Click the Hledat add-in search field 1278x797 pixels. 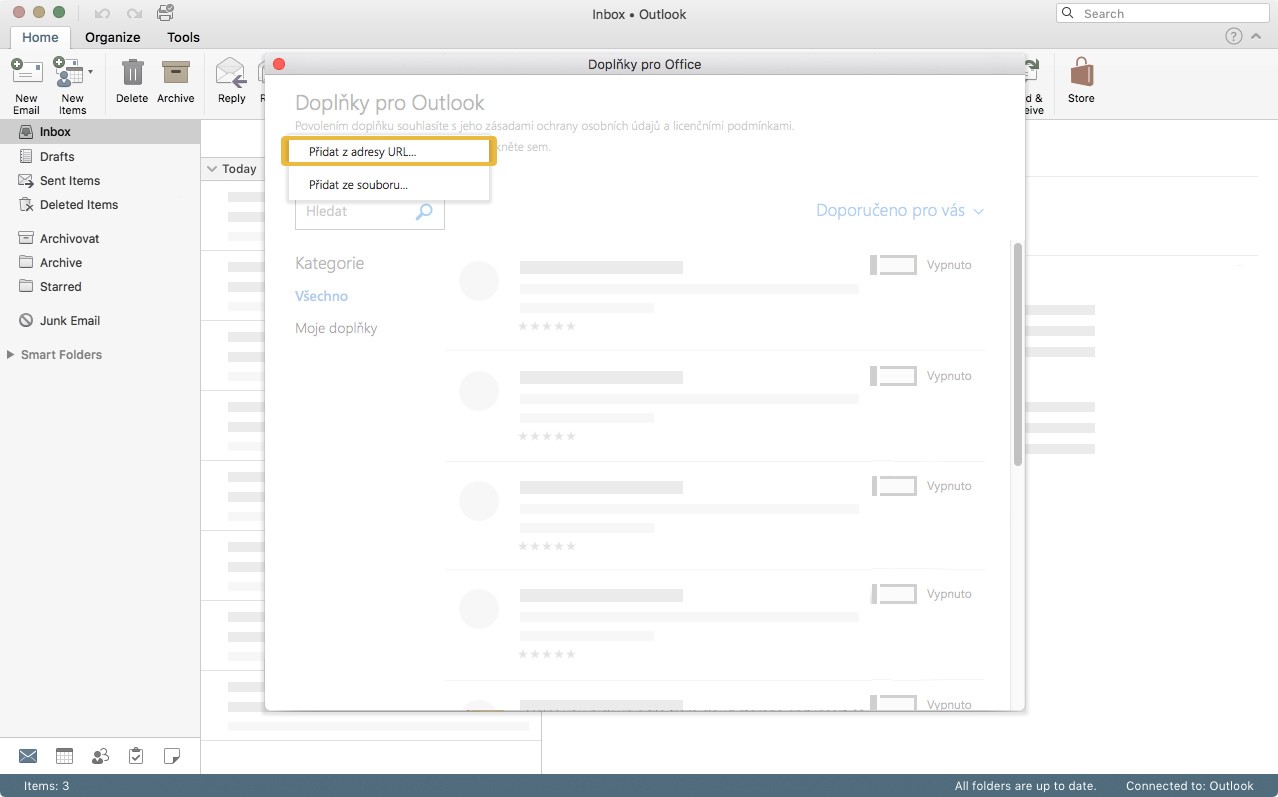coord(370,211)
